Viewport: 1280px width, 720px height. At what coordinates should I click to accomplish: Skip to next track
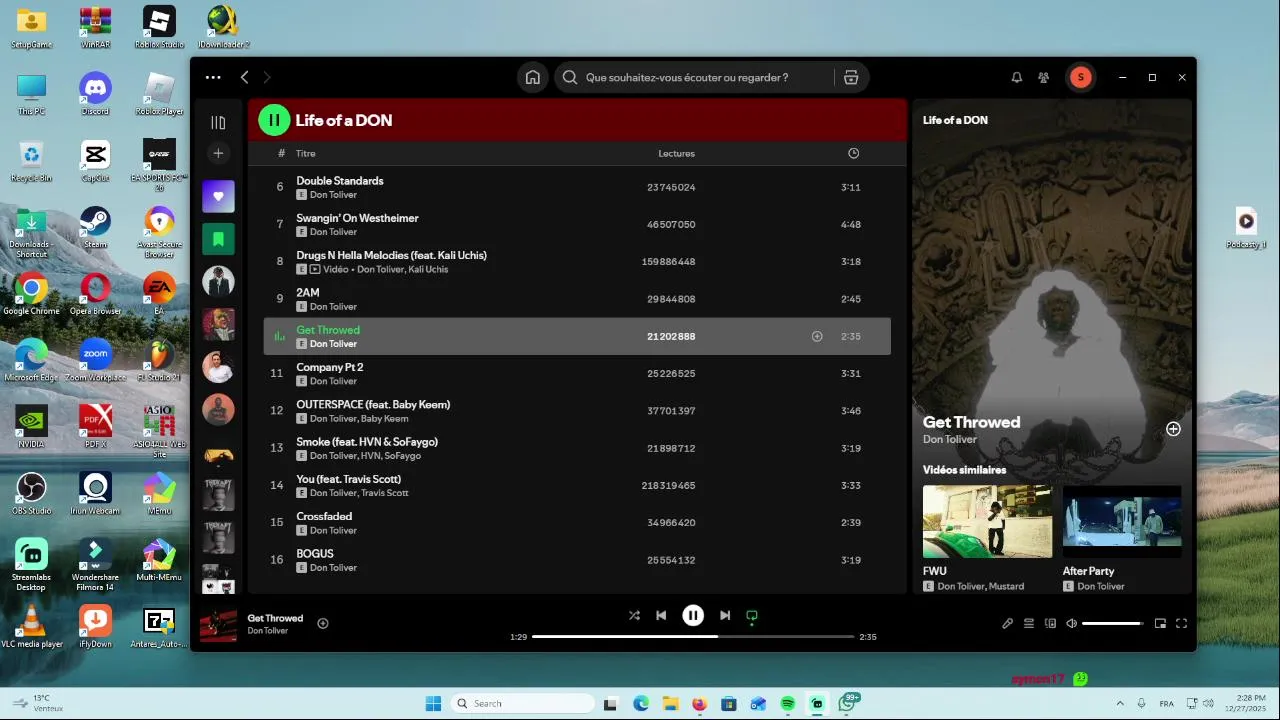(725, 615)
